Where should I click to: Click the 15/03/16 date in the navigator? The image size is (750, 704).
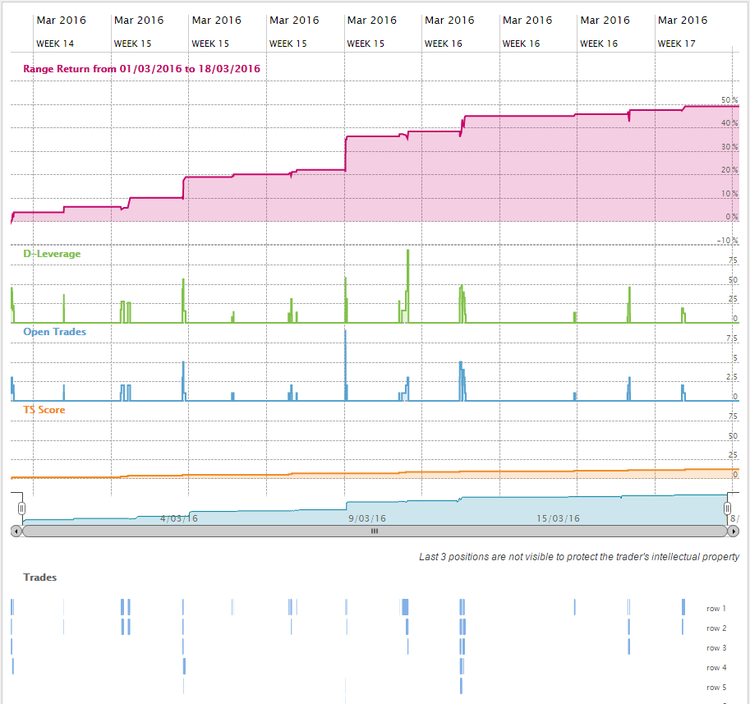(x=557, y=518)
